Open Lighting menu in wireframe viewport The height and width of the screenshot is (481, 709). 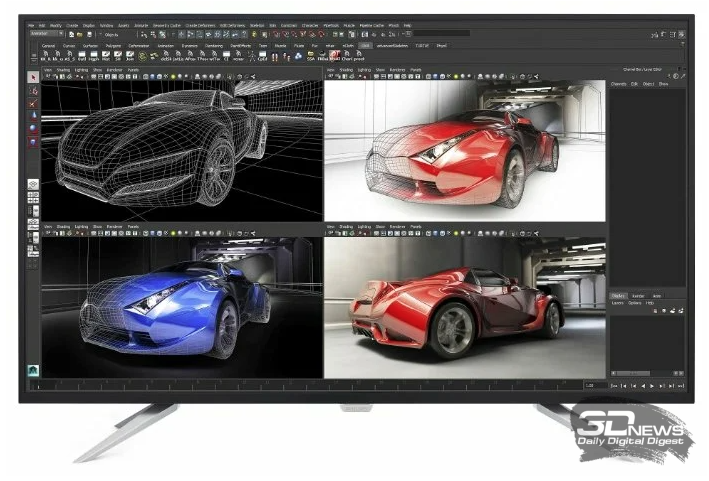tap(81, 70)
